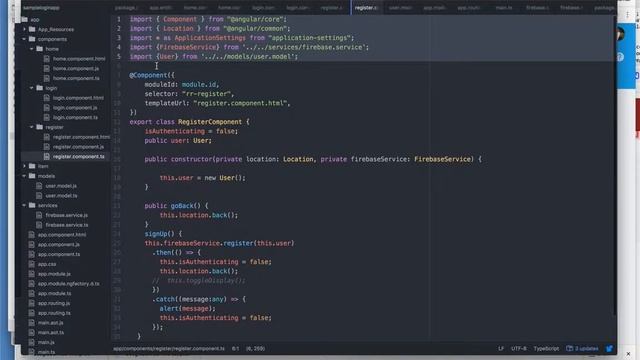
Task: Click the file icon beside app.css
Action: 31,264
